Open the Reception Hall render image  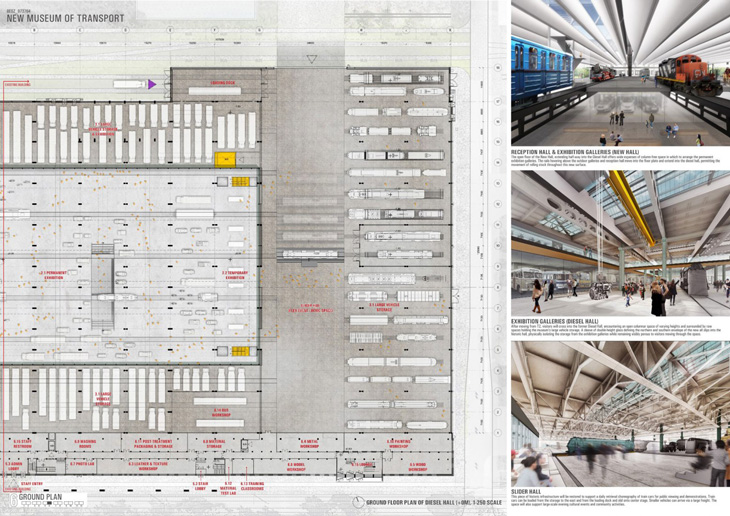pos(620,73)
